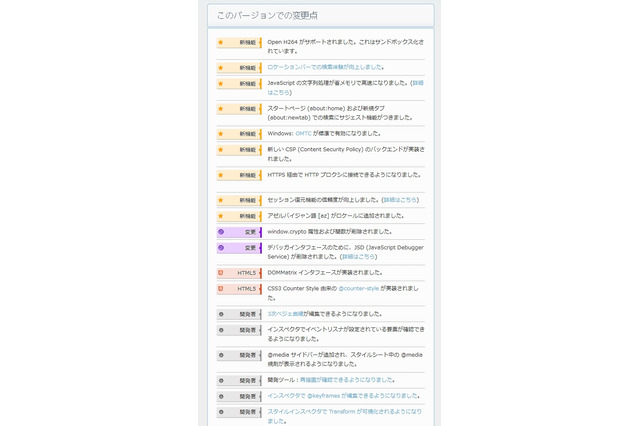Screen dimensions: 640x426
Task: Click the text 'Open H264 がサポートされました'
Action: click(311, 42)
